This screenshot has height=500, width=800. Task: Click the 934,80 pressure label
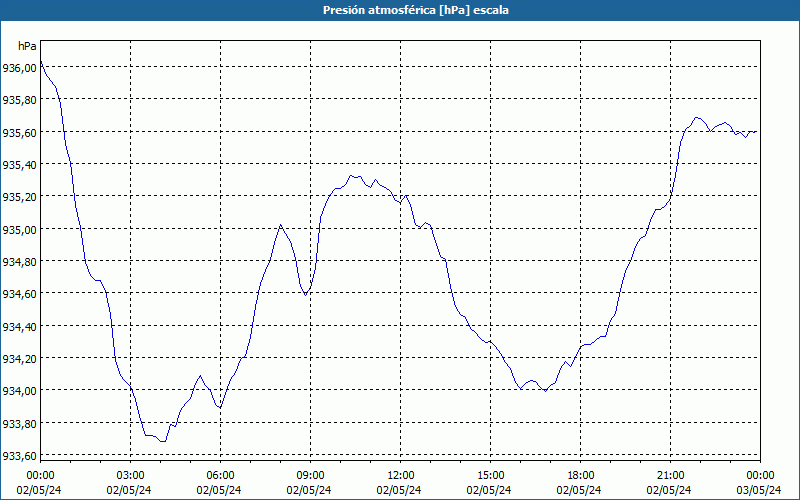coord(19,261)
